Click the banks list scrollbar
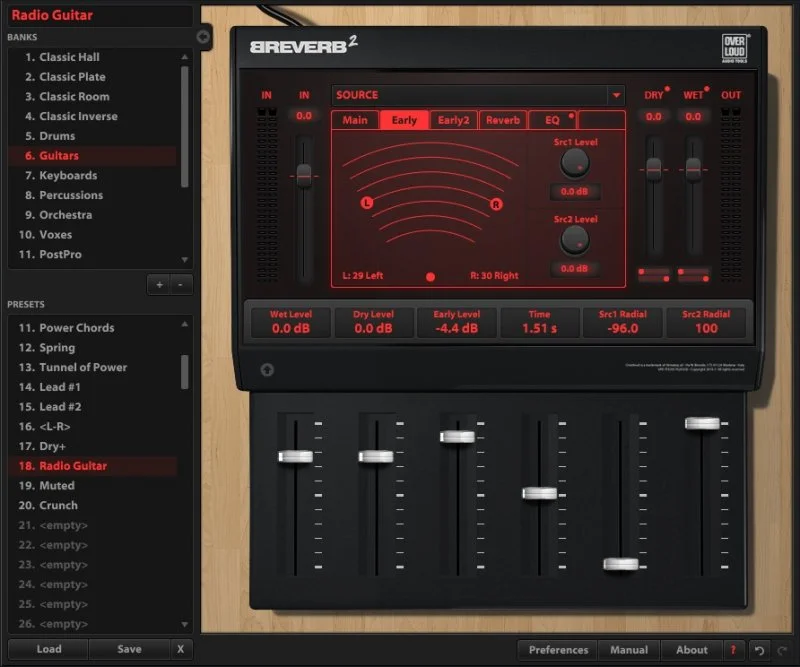 tap(185, 127)
